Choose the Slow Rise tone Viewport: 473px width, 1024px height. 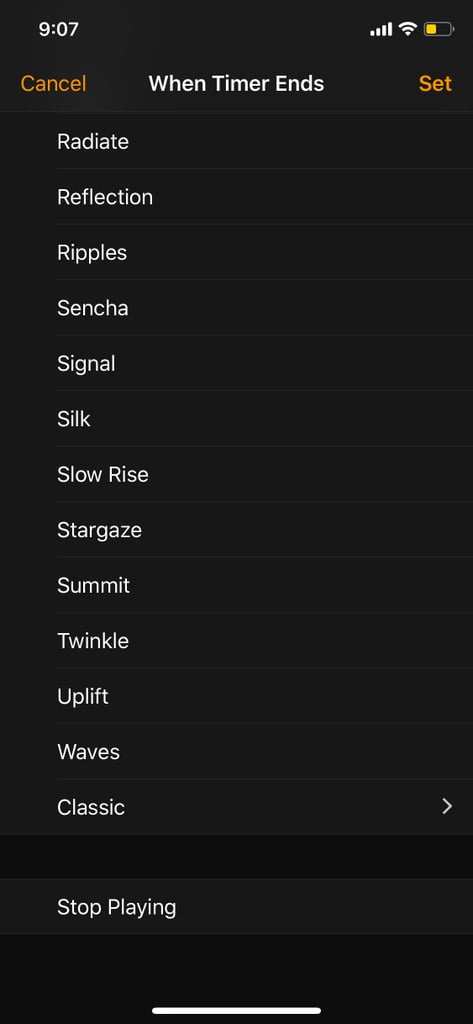(x=236, y=474)
